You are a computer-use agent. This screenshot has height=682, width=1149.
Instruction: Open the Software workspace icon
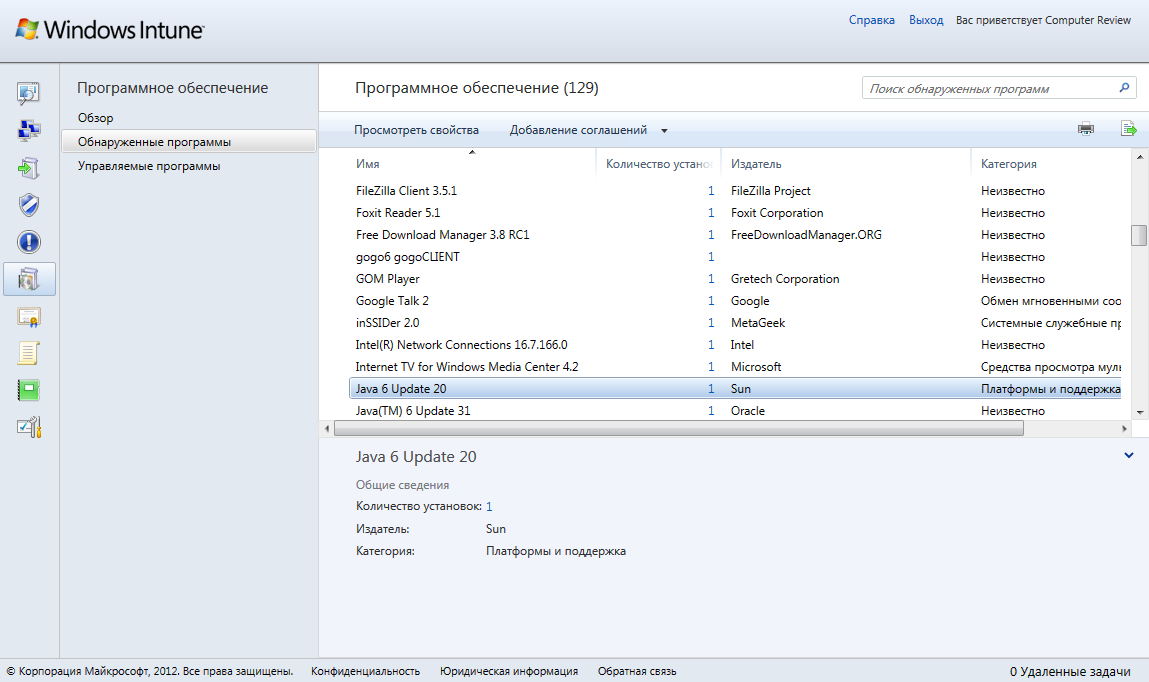[x=29, y=279]
